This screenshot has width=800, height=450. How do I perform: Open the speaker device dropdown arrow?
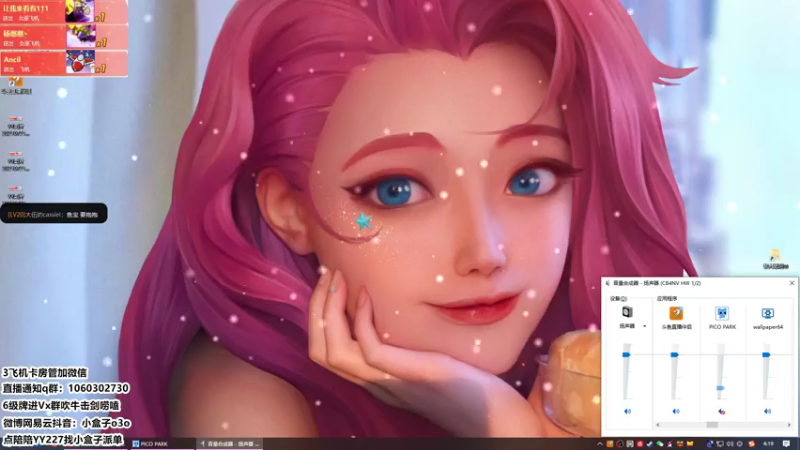[644, 326]
